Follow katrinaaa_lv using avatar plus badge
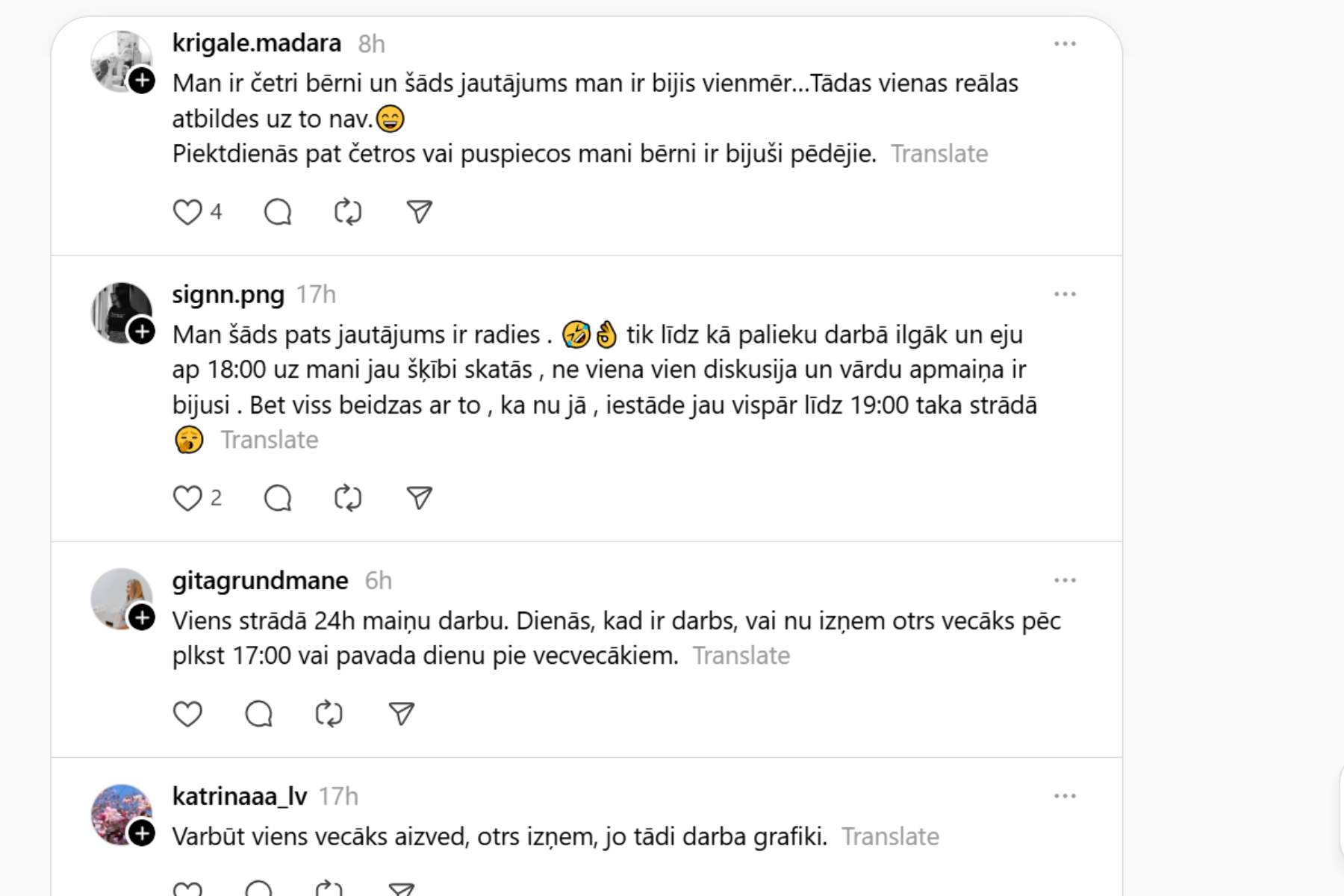 click(142, 833)
